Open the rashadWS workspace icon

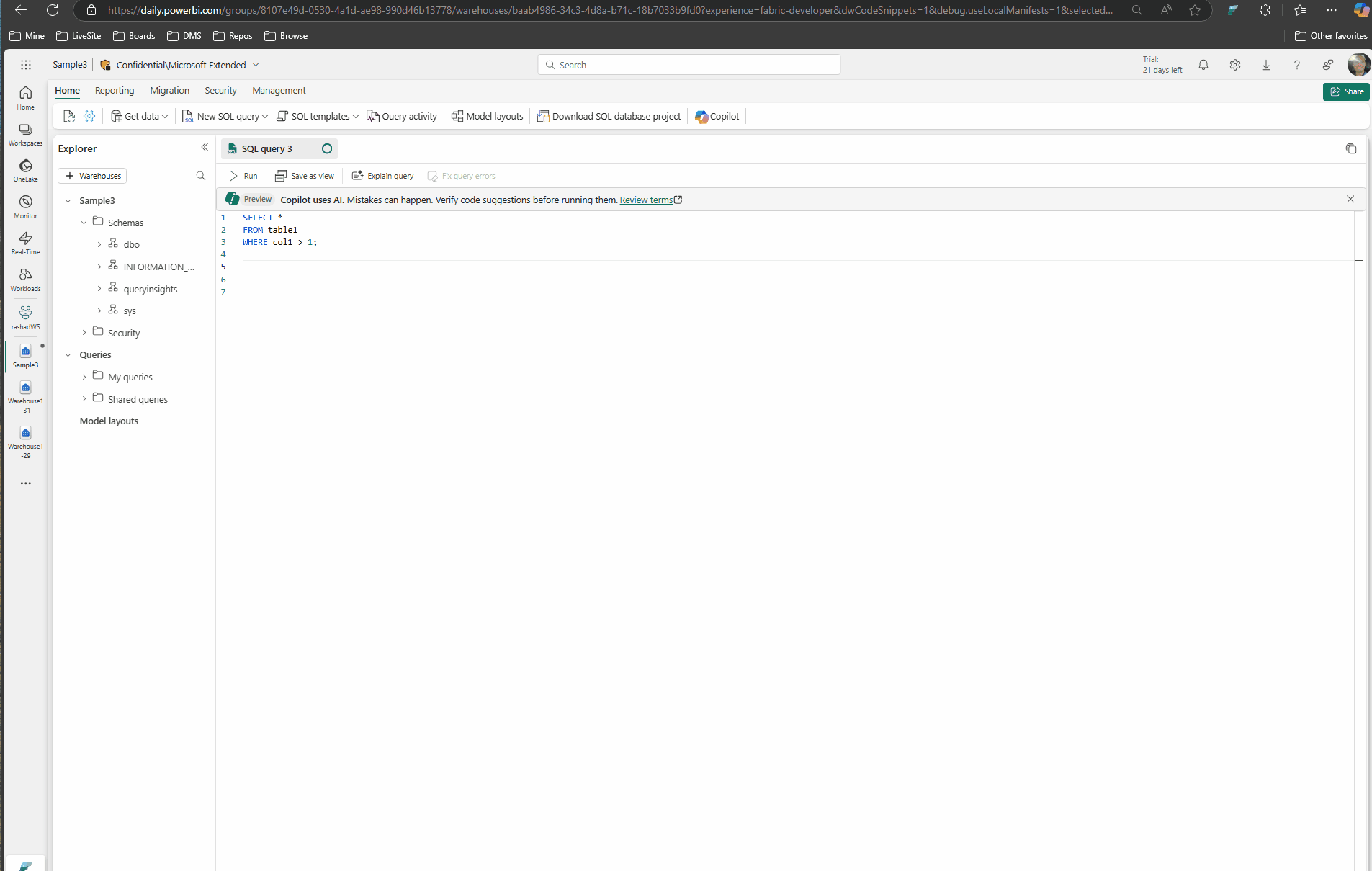point(25,317)
